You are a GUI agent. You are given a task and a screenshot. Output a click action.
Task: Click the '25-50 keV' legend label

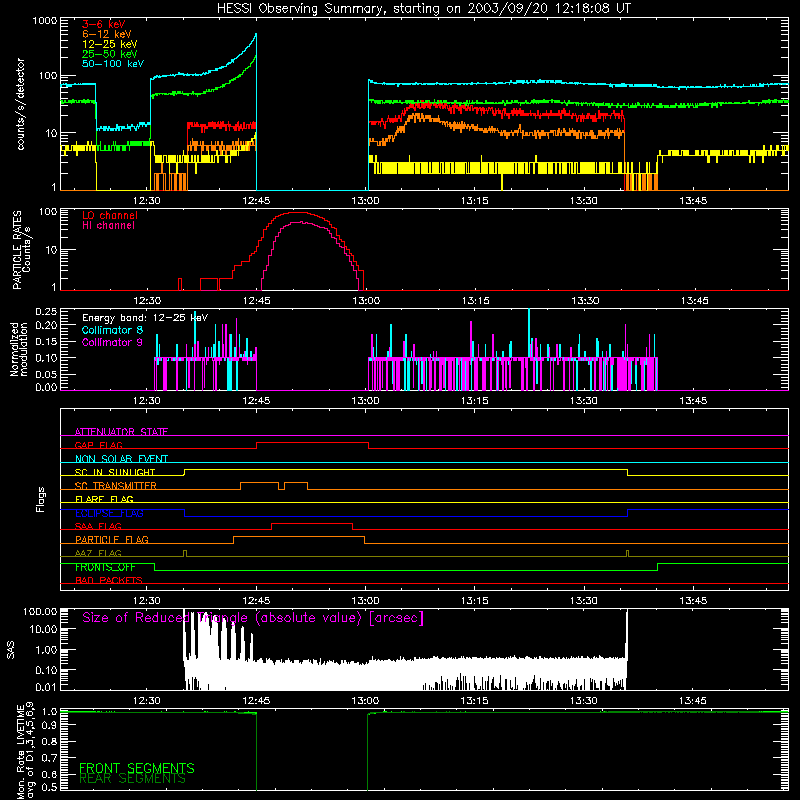(x=110, y=54)
